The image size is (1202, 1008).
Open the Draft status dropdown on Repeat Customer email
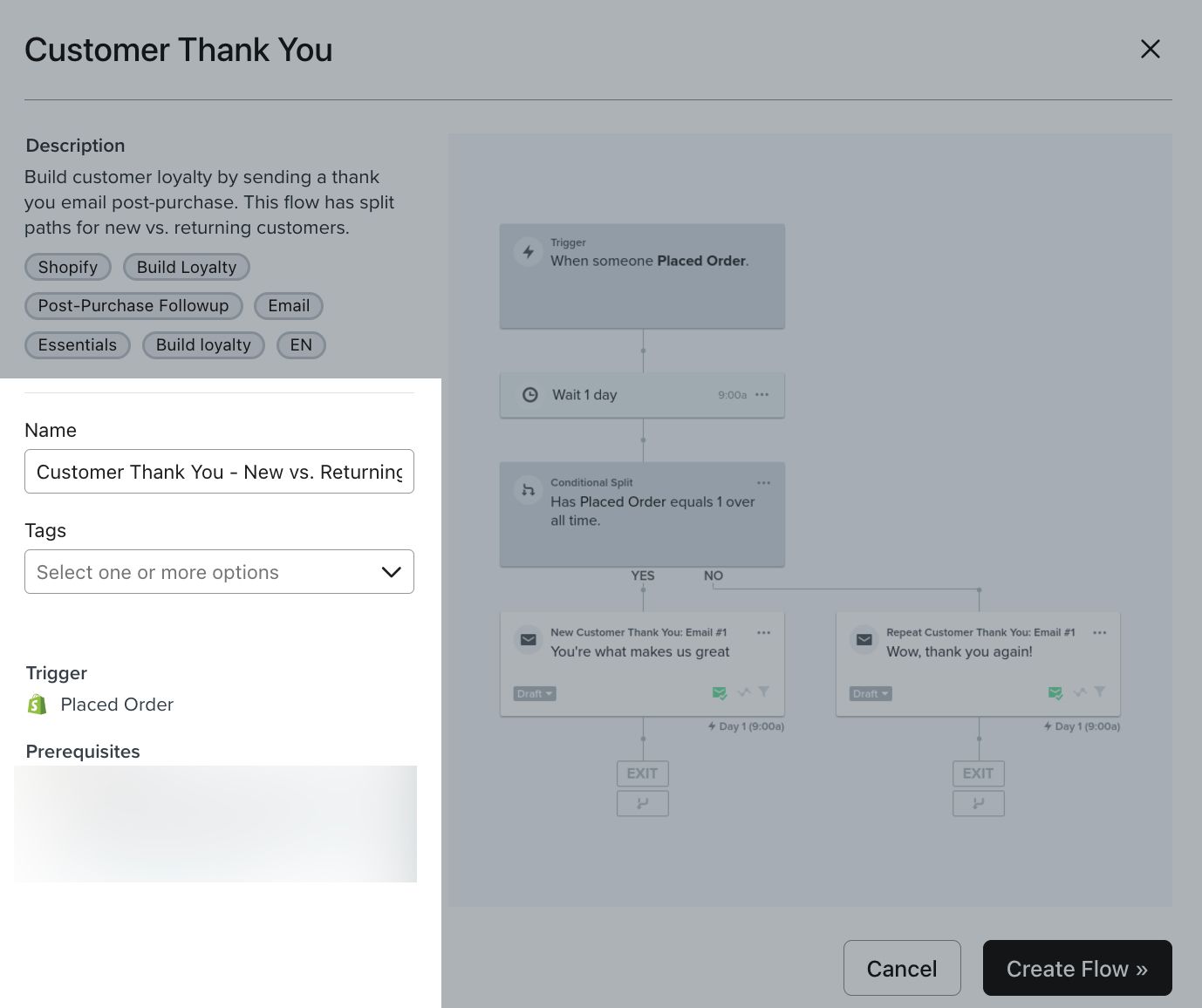(870, 693)
